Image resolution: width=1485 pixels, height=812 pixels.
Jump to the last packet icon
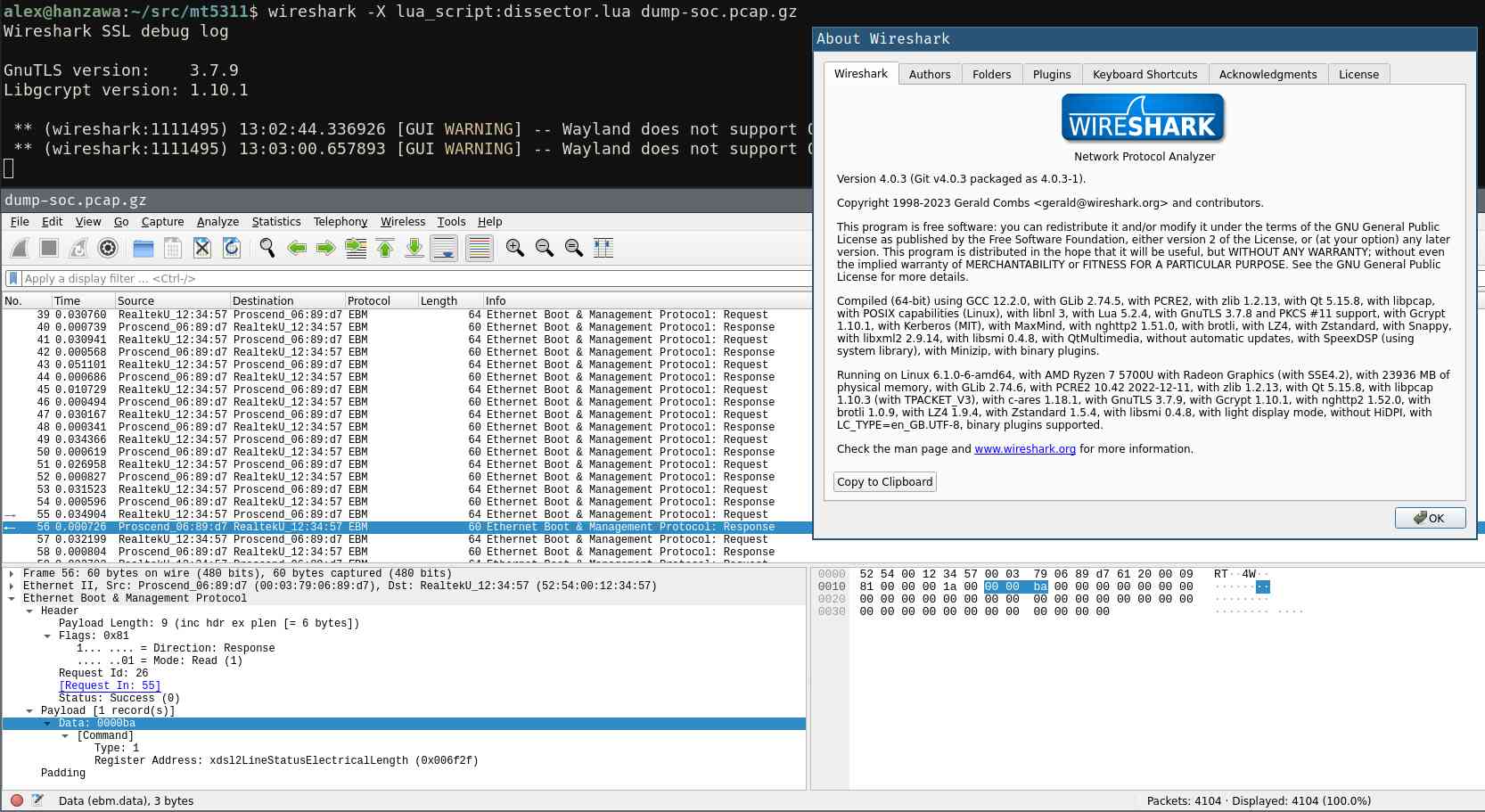[414, 248]
